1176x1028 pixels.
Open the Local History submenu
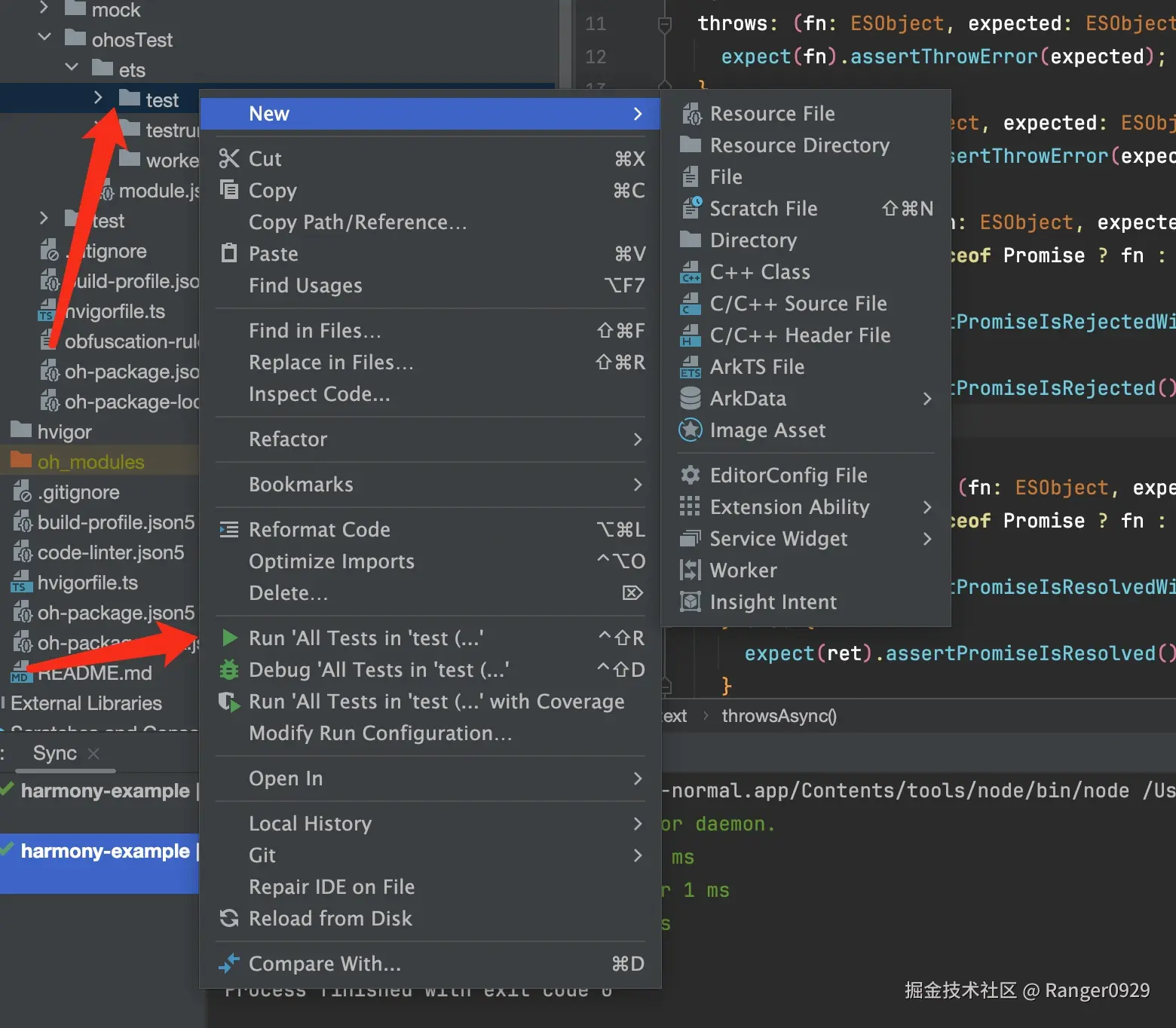pos(430,823)
